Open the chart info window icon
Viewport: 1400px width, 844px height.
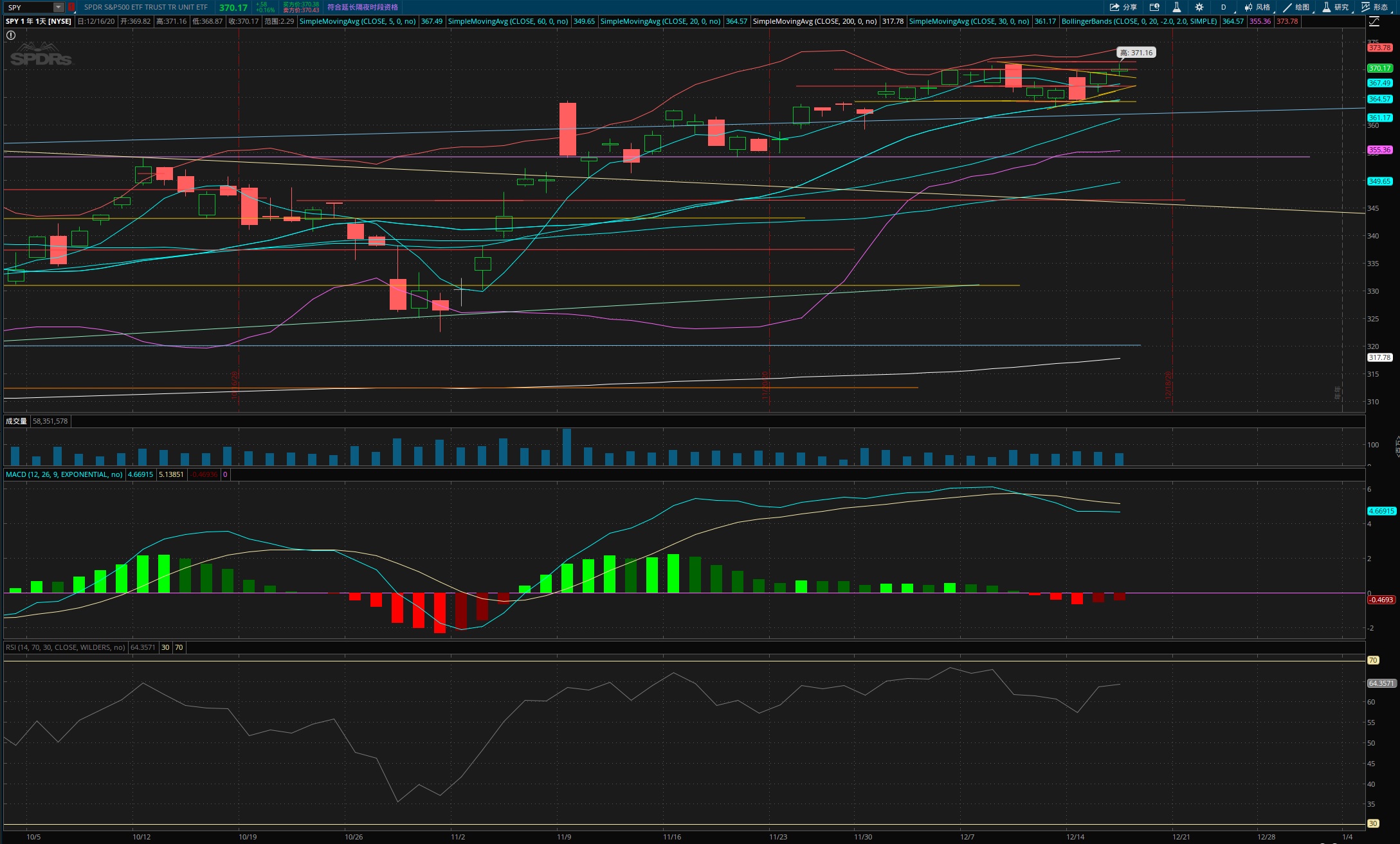pos(1154,7)
